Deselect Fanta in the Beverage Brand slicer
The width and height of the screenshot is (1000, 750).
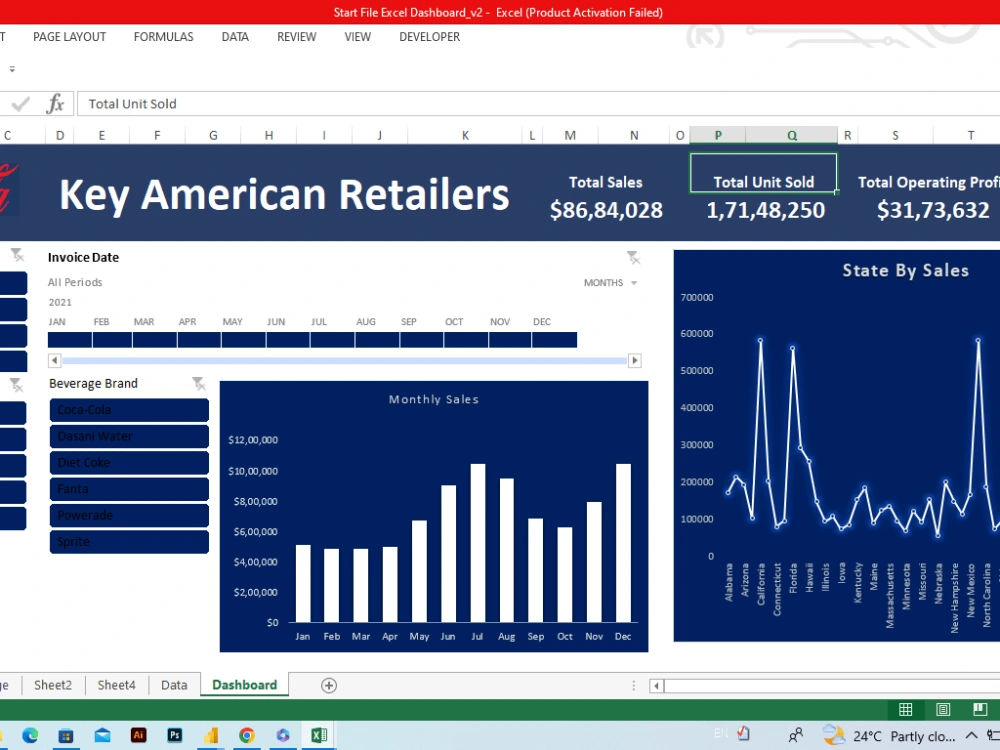(129, 488)
